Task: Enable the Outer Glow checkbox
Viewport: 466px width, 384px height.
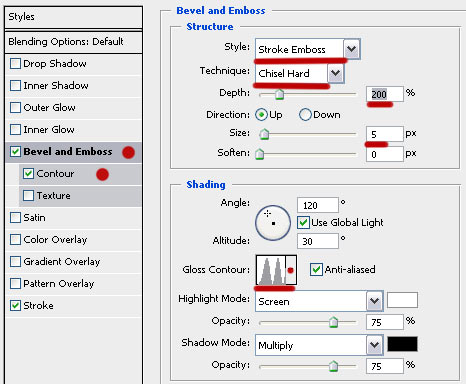Action: [x=15, y=107]
